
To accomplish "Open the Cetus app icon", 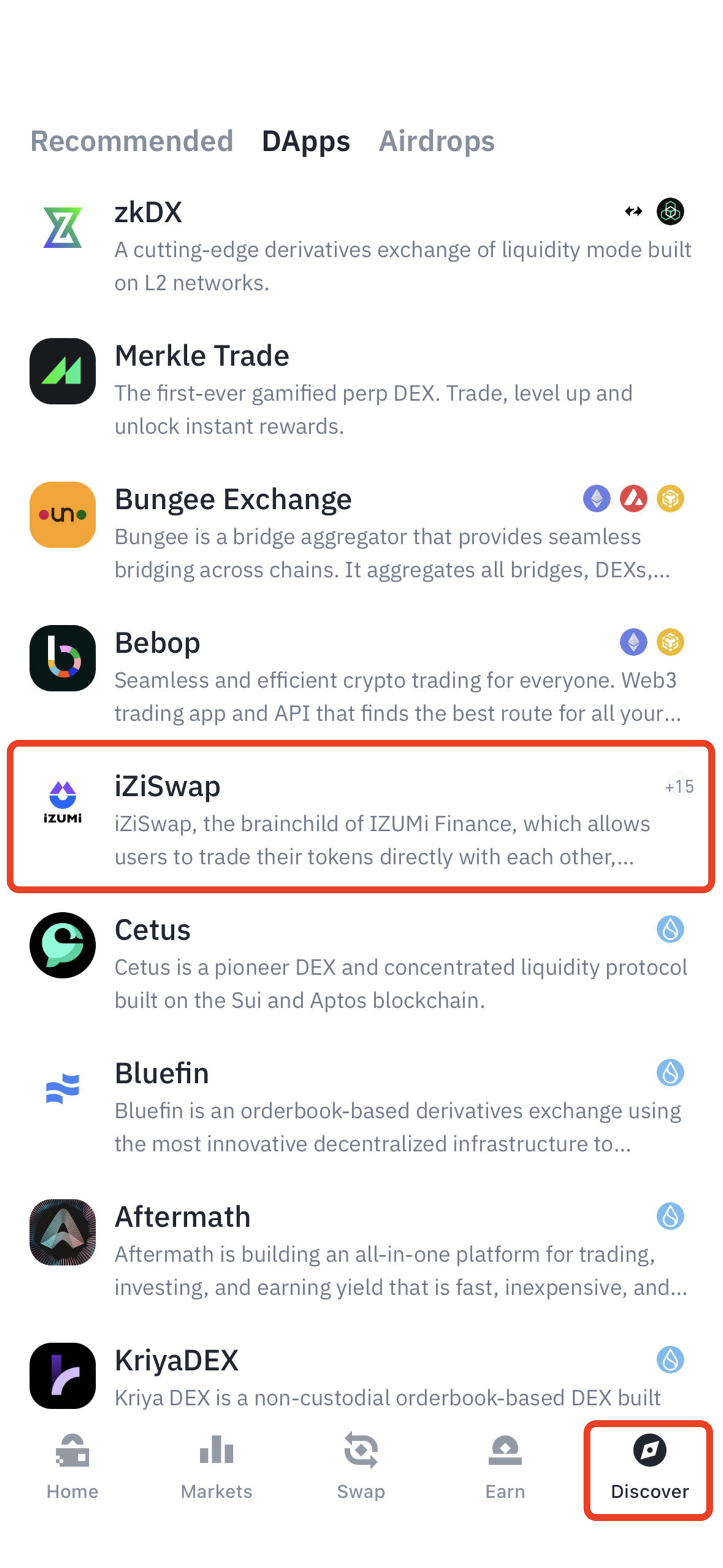I will (62, 945).
